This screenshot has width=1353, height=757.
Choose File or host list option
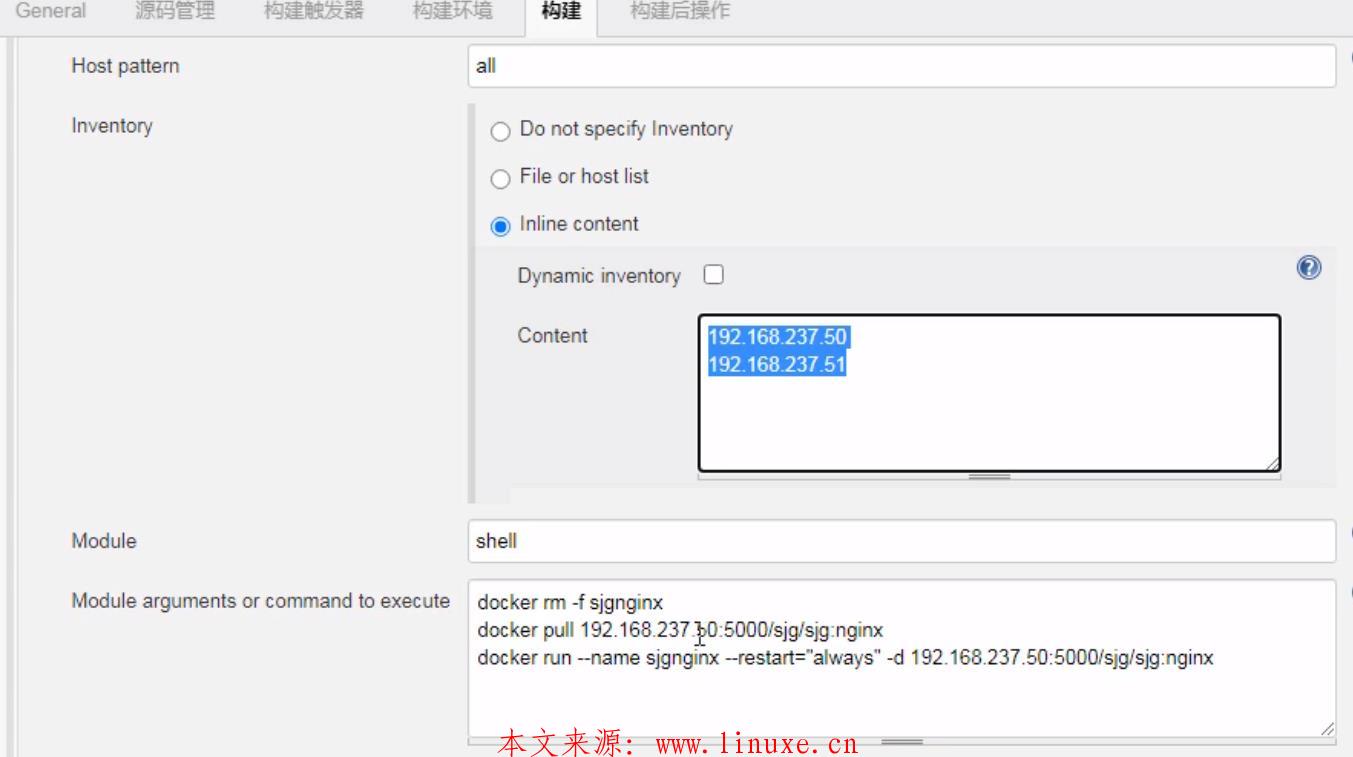pyautogui.click(x=500, y=179)
